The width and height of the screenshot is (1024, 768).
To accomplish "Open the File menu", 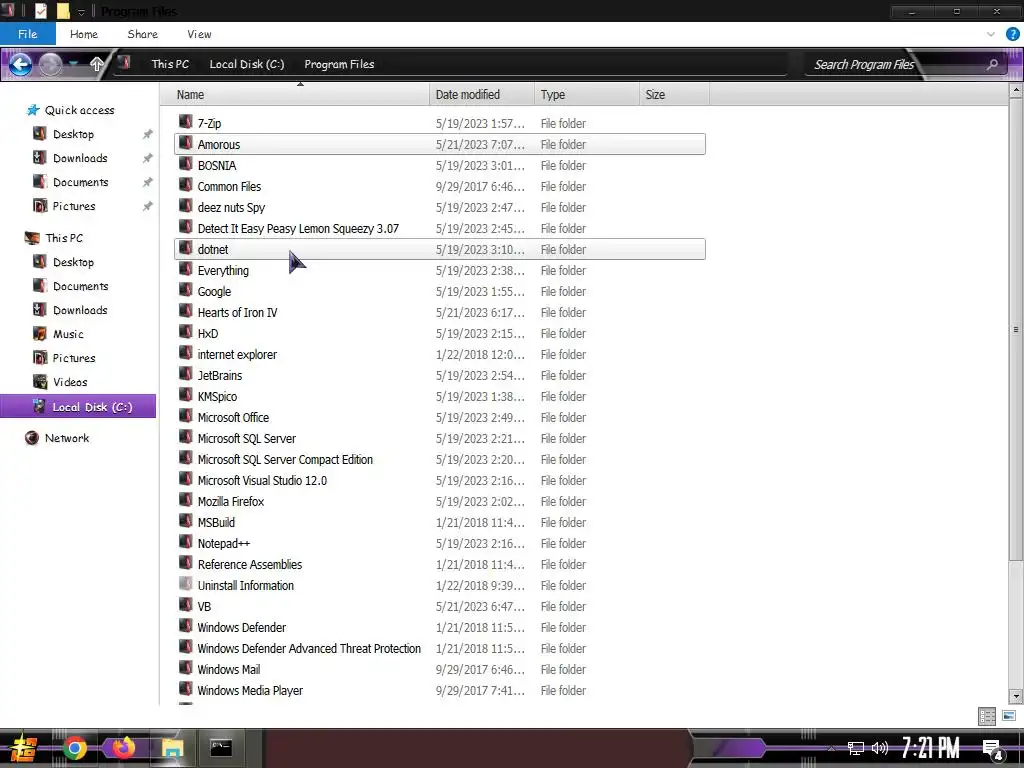I will coord(27,34).
